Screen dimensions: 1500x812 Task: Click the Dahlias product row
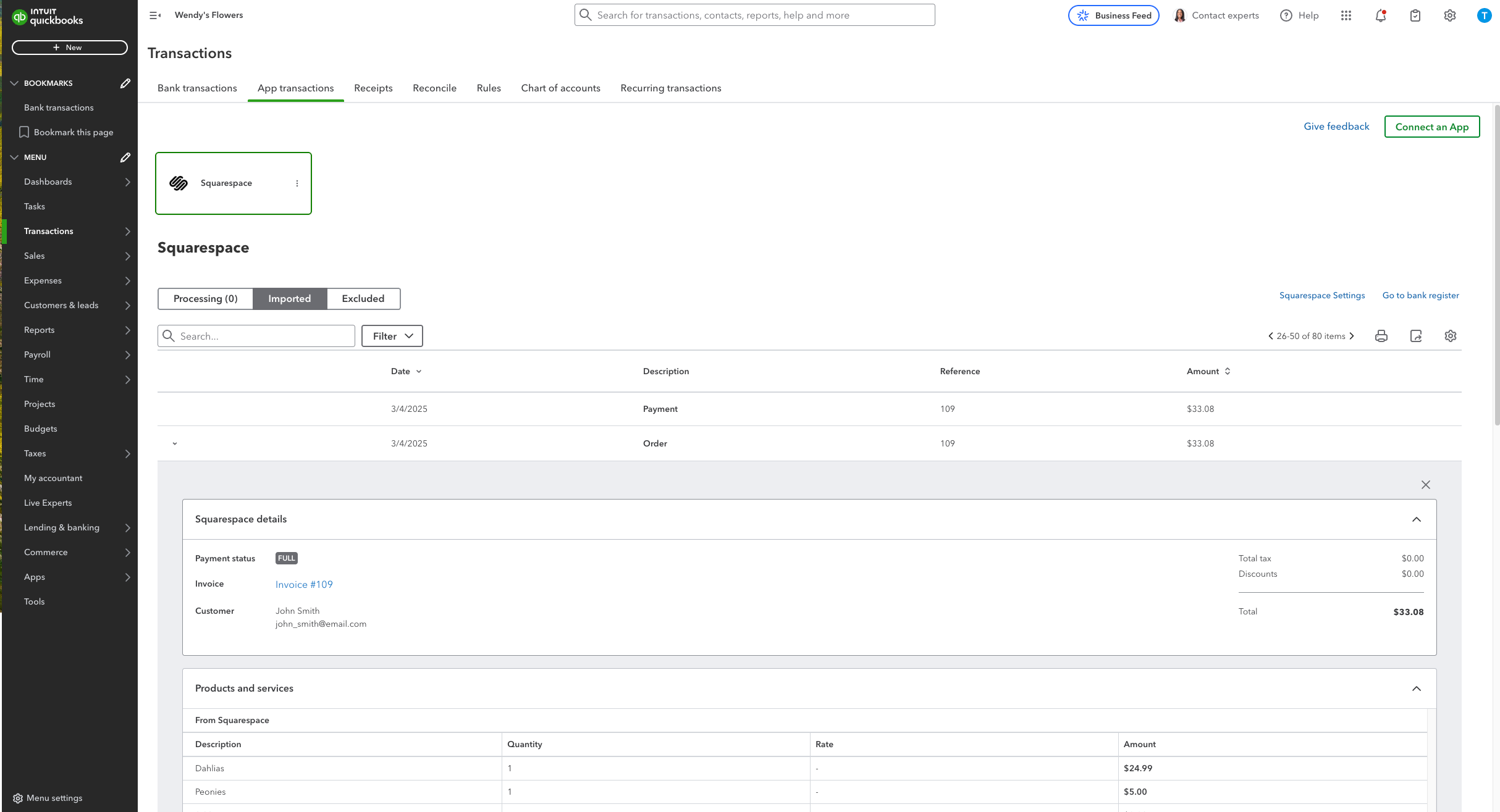pyautogui.click(x=805, y=769)
